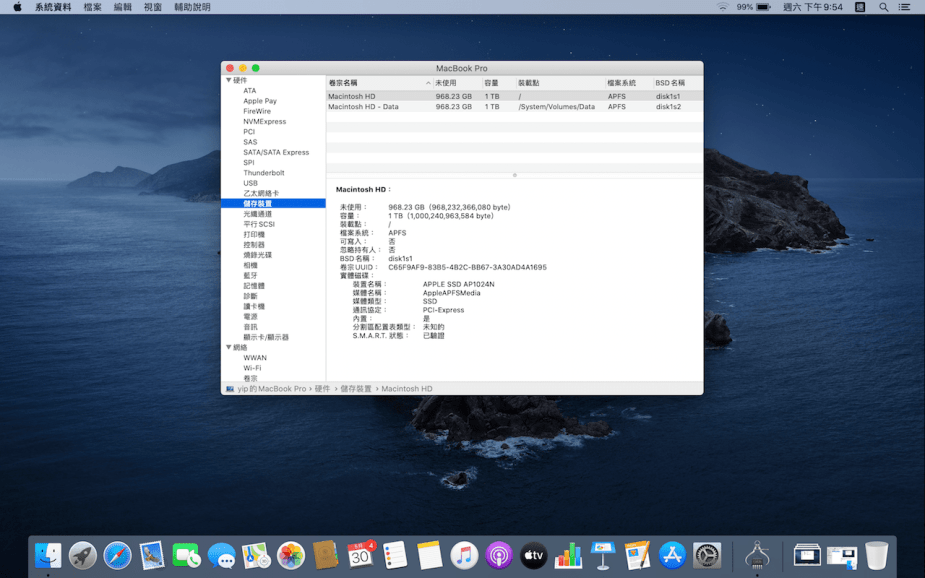This screenshot has height=578, width=925.
Task: Sort by the 卷宗名稱 column header
Action: 343,83
